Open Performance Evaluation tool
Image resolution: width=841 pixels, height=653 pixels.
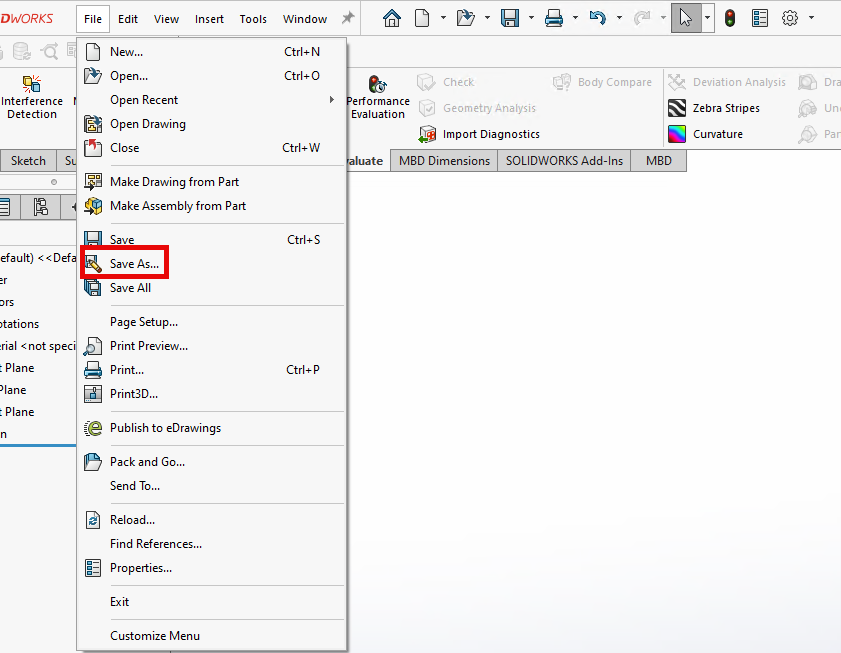tap(378, 97)
